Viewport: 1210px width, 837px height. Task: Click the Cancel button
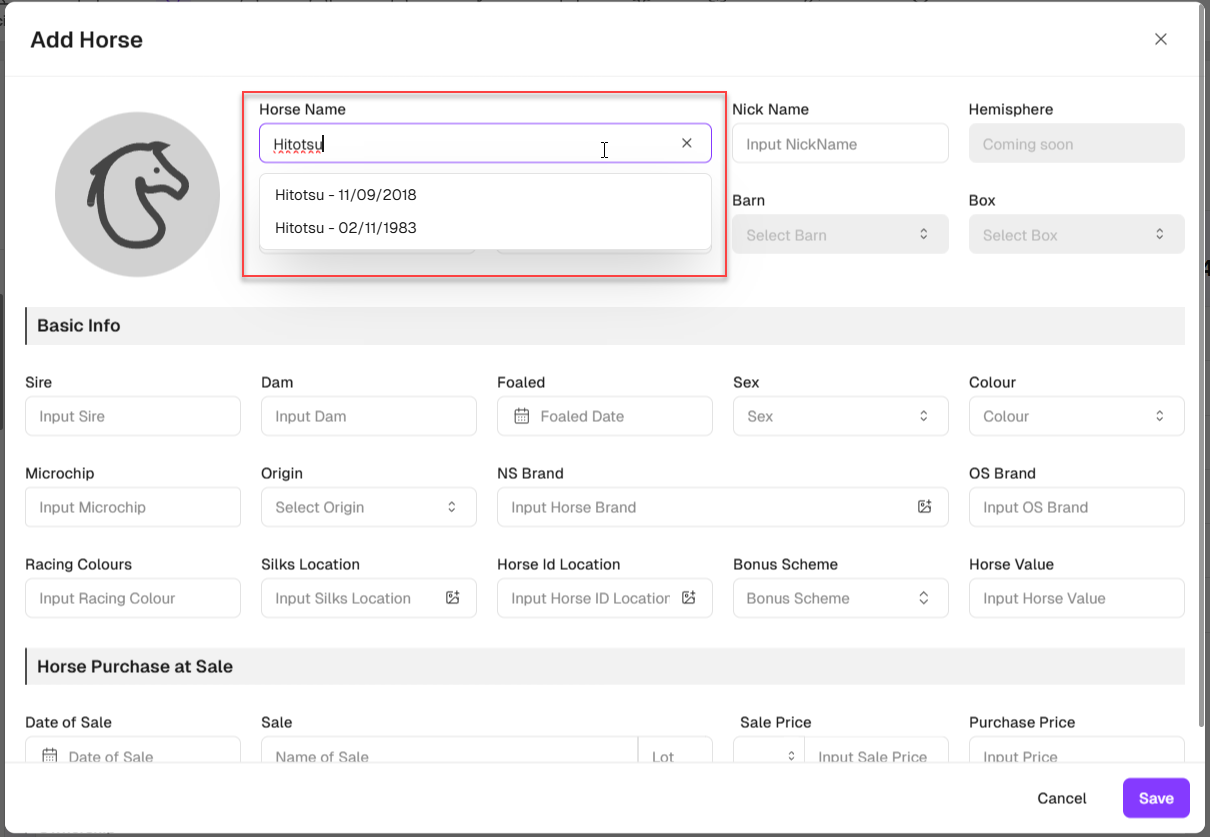point(1061,798)
